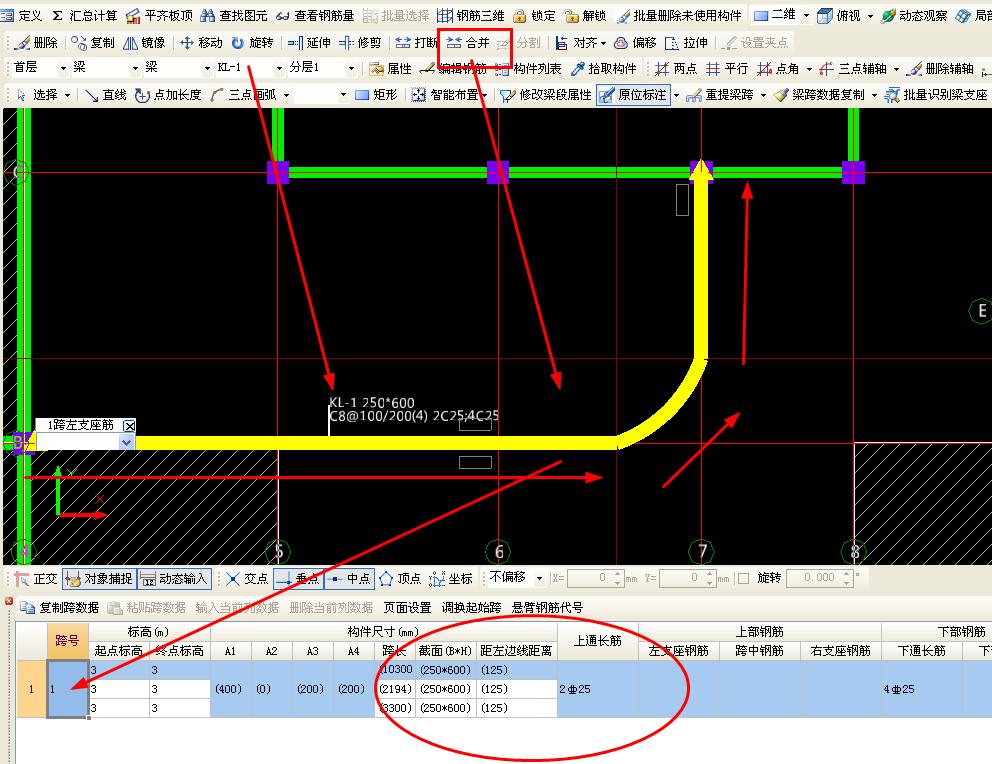Image resolution: width=992 pixels, height=764 pixels.
Task: Click the 旋转 (Rotate) tool
Action: point(251,43)
